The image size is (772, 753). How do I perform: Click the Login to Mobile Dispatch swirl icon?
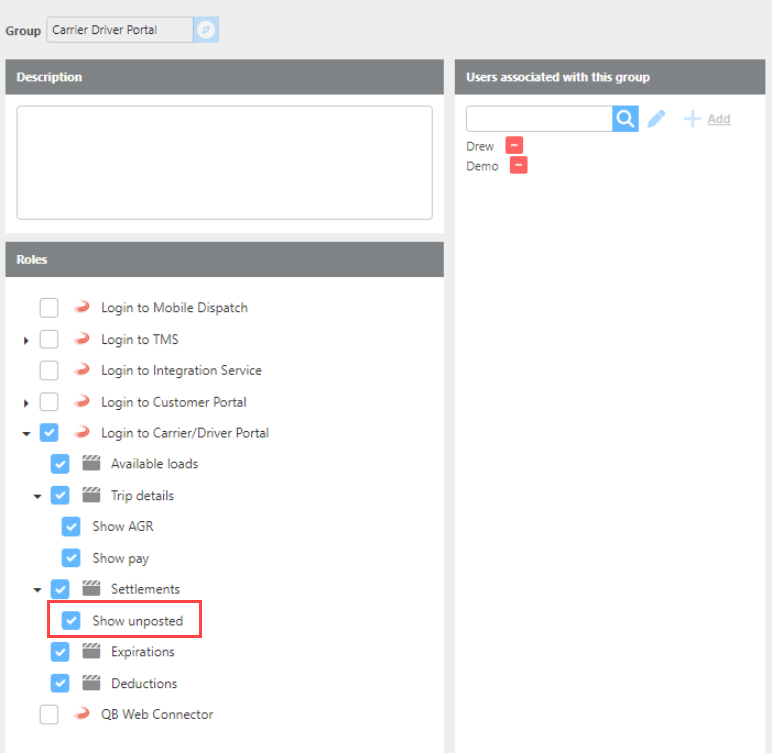point(82,308)
